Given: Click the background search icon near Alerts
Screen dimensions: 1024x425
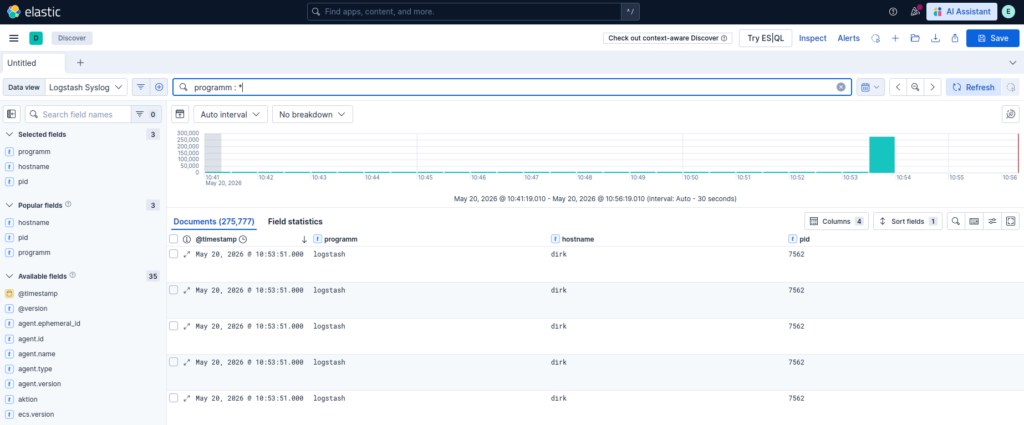Looking at the screenshot, I should [x=876, y=39].
